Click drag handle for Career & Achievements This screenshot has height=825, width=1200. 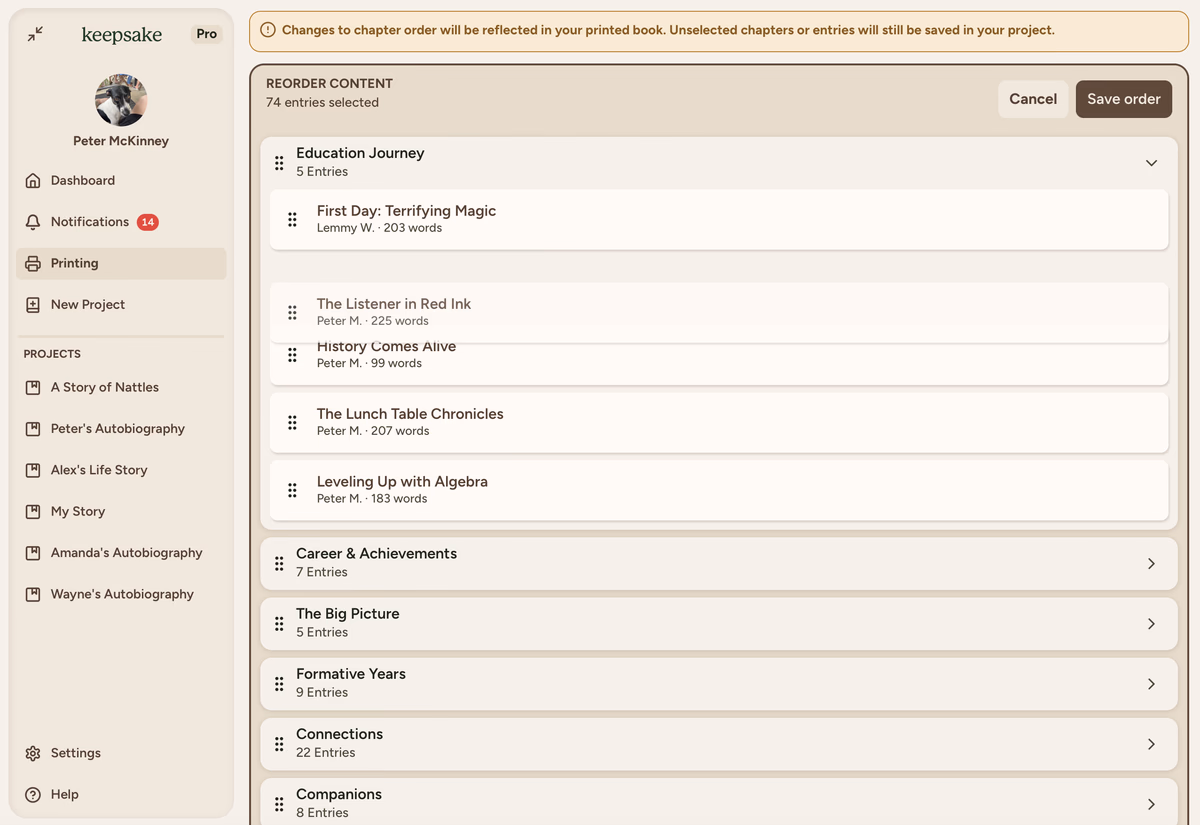pos(279,563)
